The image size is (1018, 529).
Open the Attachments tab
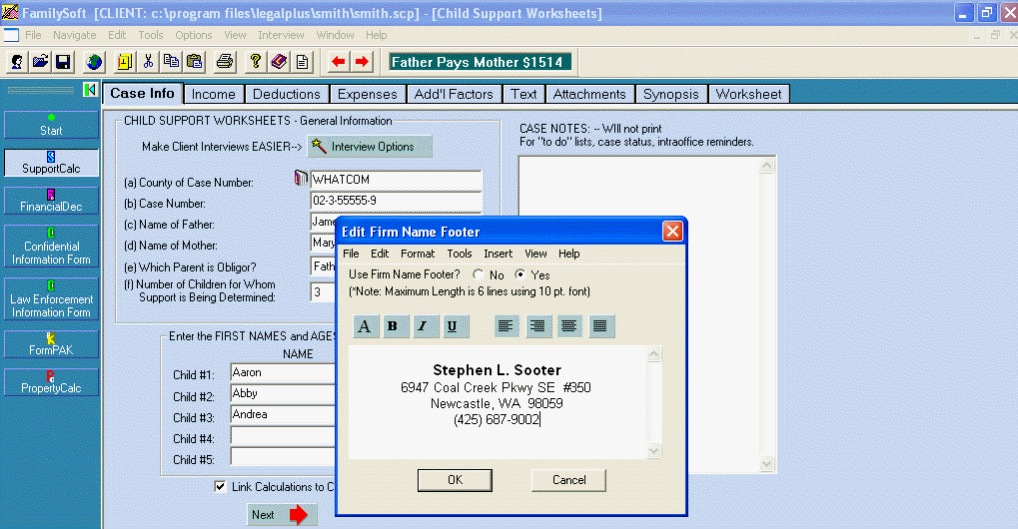tap(590, 94)
